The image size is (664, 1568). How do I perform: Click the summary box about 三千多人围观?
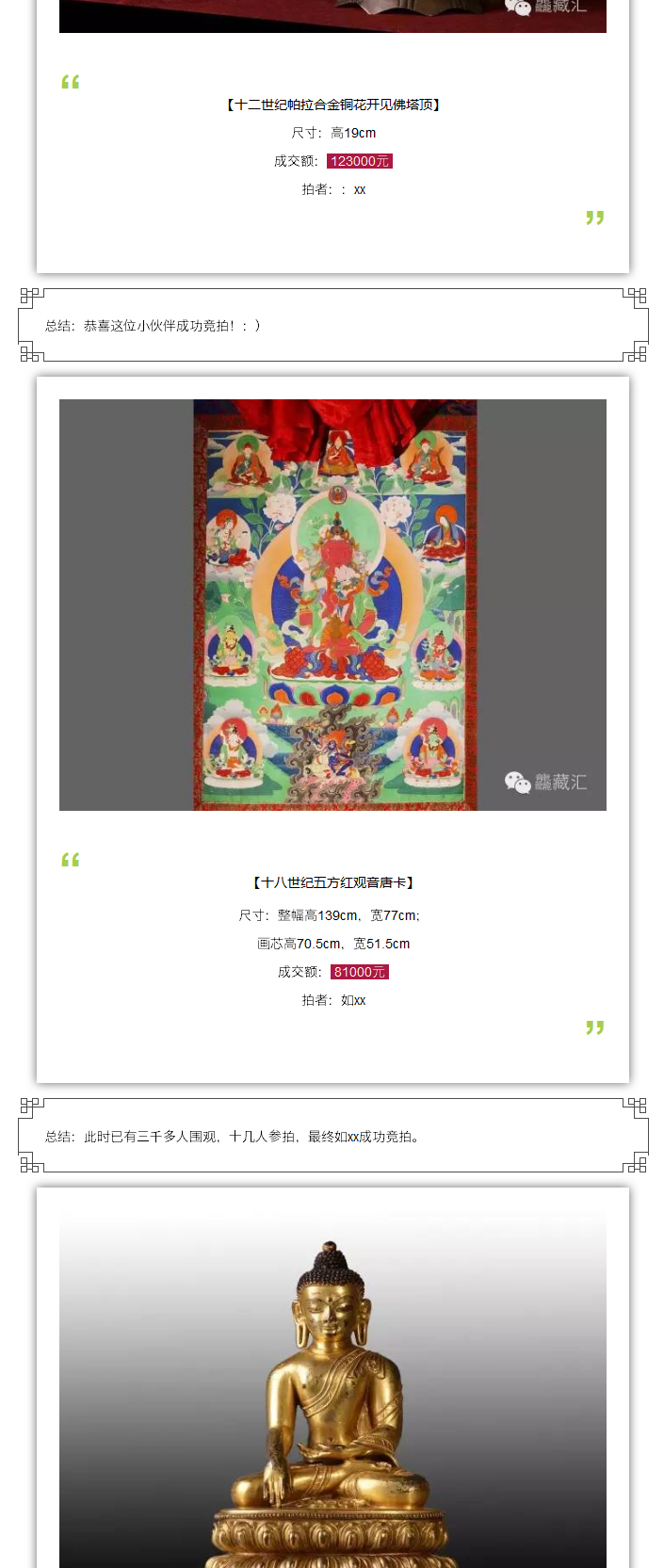pos(333,1136)
